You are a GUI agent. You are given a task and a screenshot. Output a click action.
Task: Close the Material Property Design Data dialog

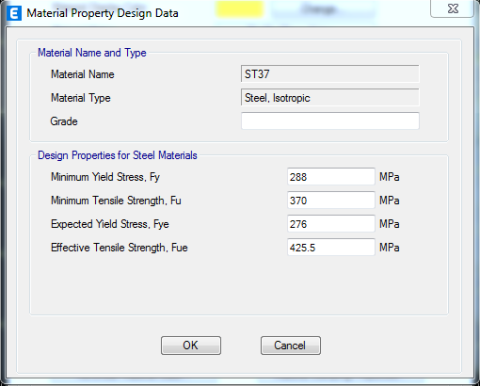click(x=452, y=8)
